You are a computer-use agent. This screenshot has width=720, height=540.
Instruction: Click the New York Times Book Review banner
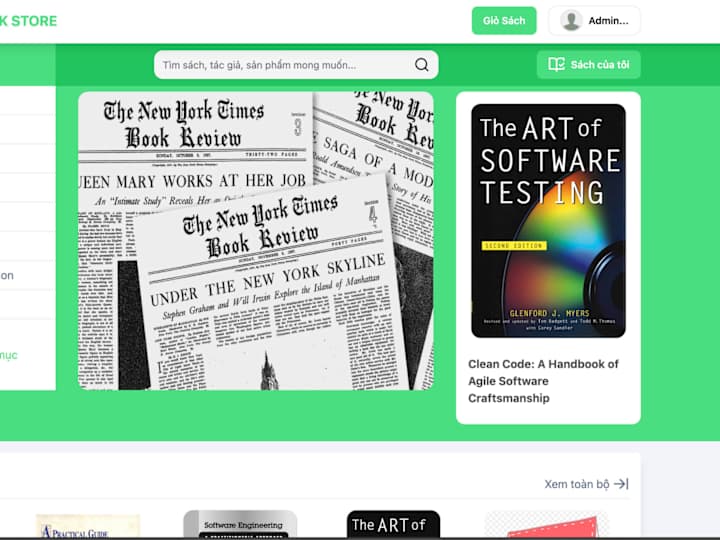click(256, 241)
